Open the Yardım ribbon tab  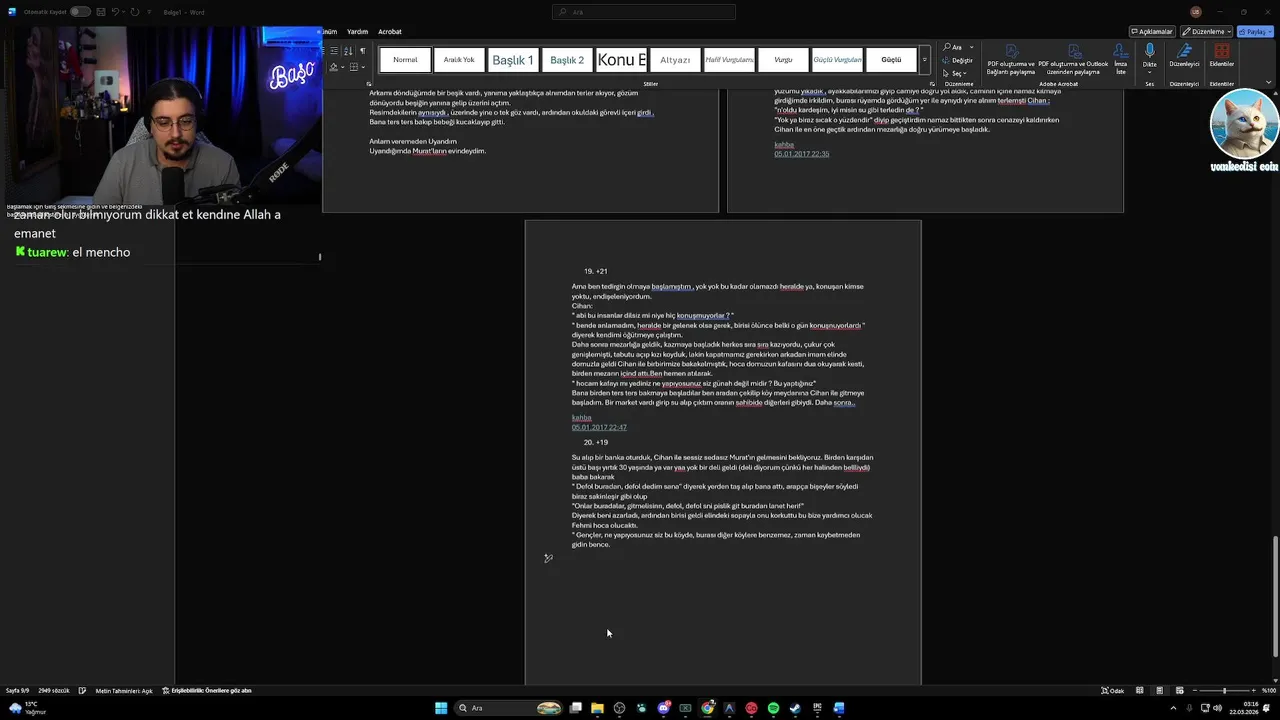point(357,32)
